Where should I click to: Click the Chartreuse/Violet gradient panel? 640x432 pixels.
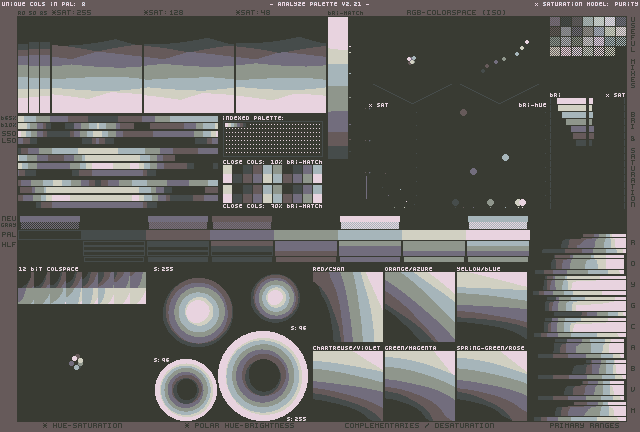pos(348,386)
